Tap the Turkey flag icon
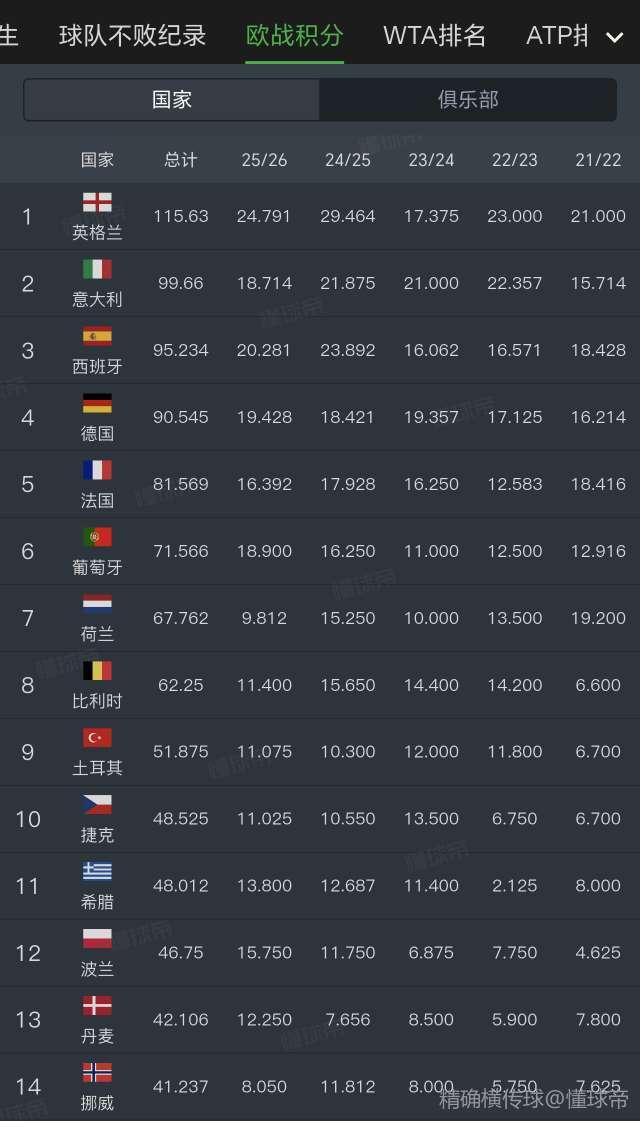 pos(97,738)
